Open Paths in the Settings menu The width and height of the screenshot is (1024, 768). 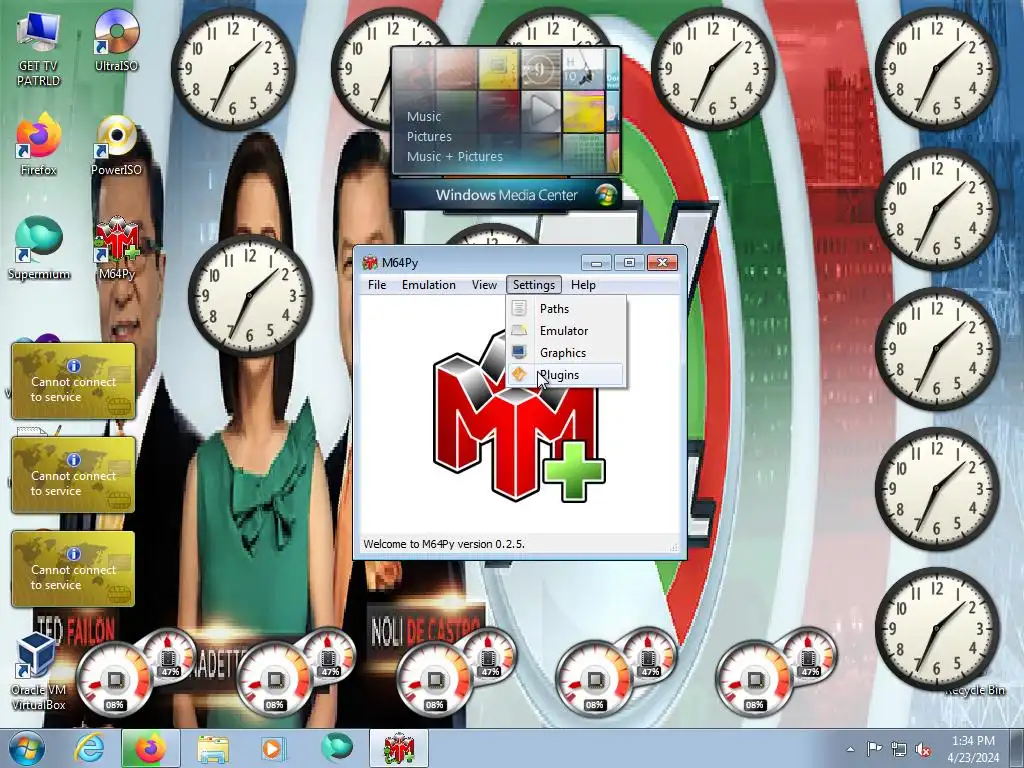pos(566,308)
